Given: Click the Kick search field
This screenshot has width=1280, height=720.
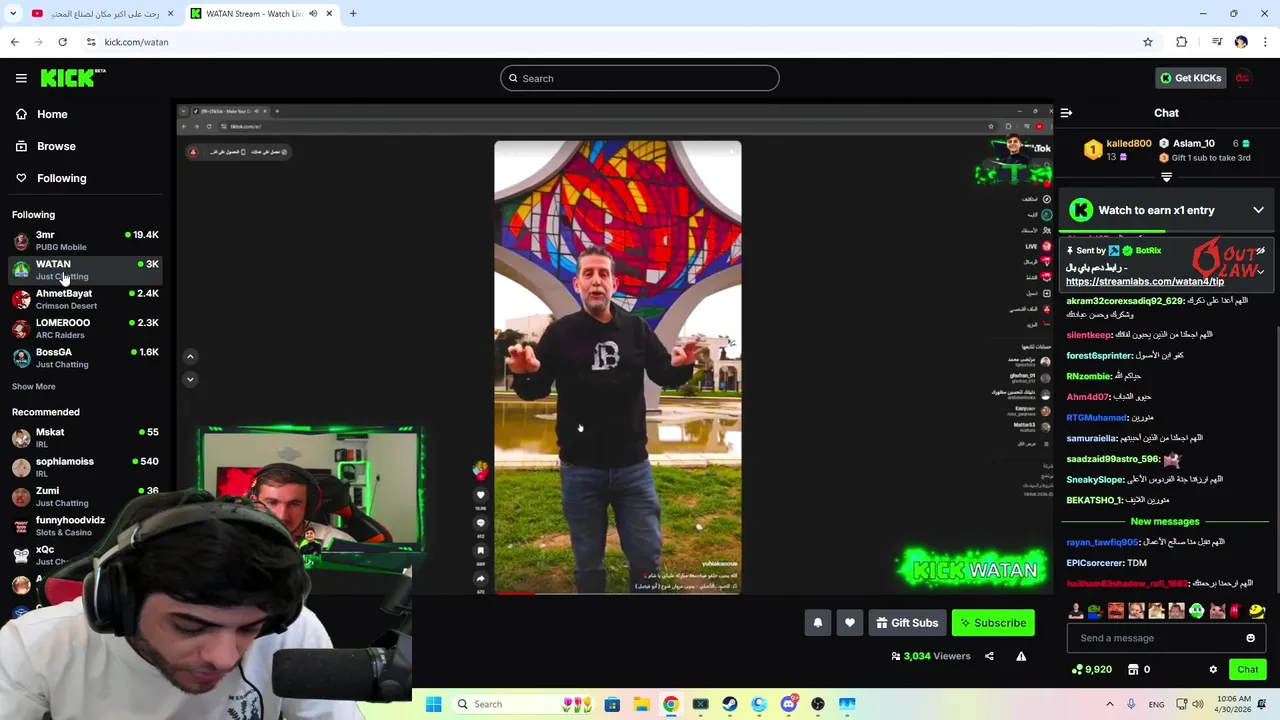Looking at the screenshot, I should click(x=640, y=78).
